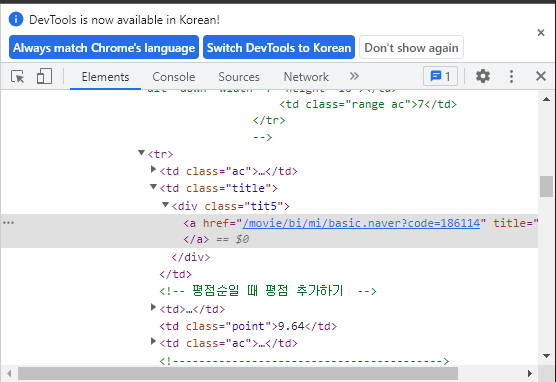Open the DevTools settings gear
Screen dimensions: 556x382
point(483,76)
